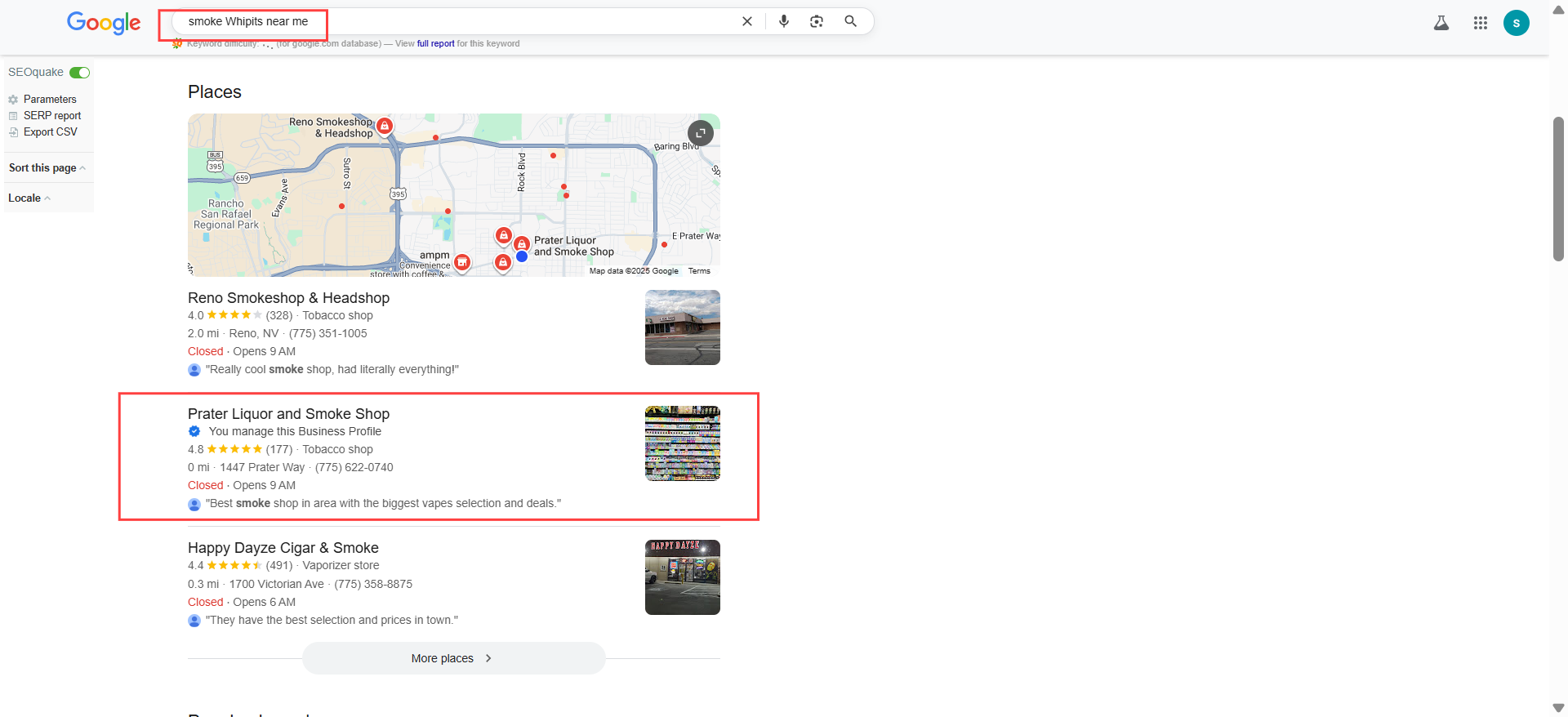Open the Google apps grid

(x=1480, y=23)
